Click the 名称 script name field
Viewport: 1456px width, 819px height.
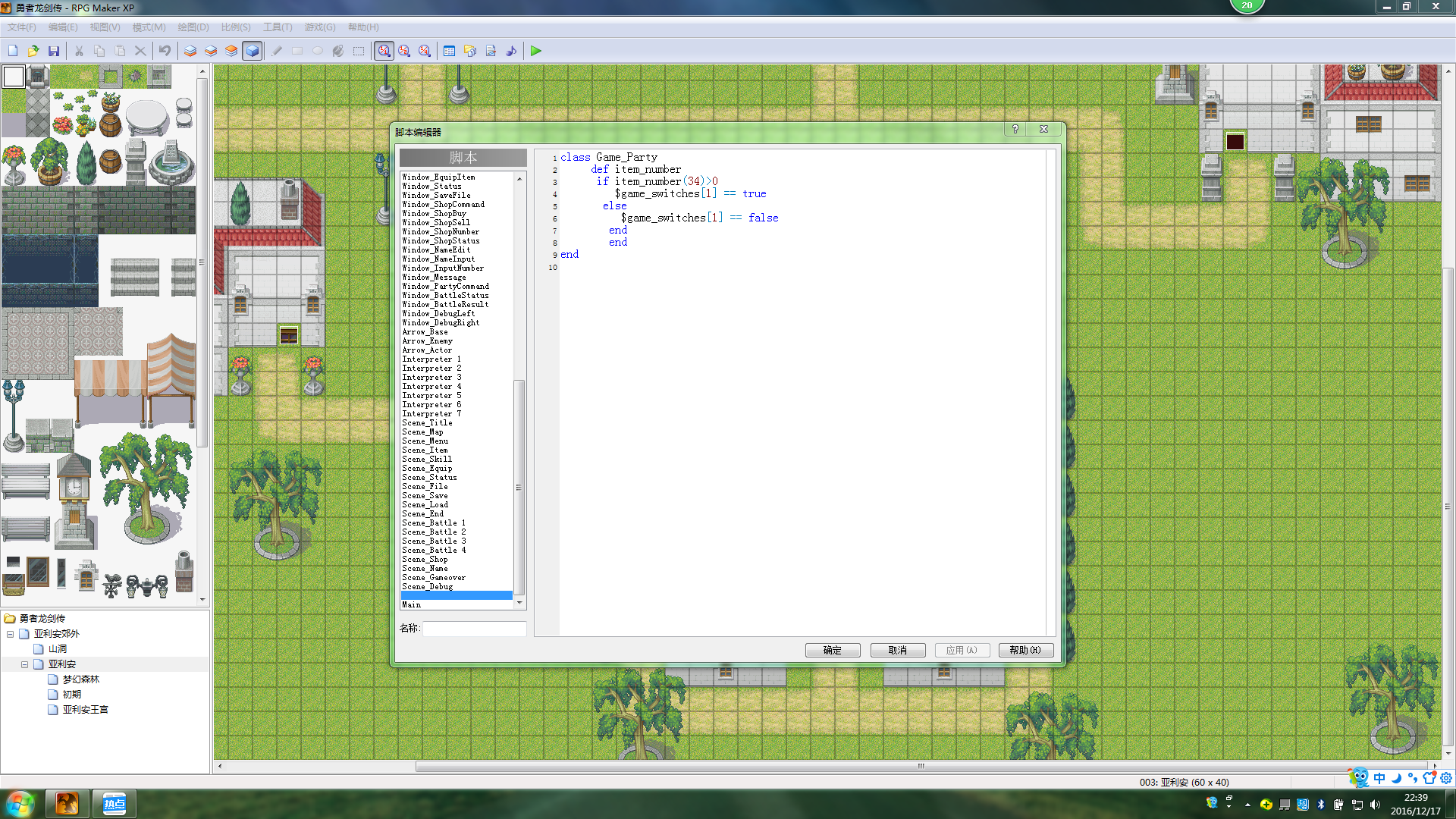pyautogui.click(x=475, y=628)
